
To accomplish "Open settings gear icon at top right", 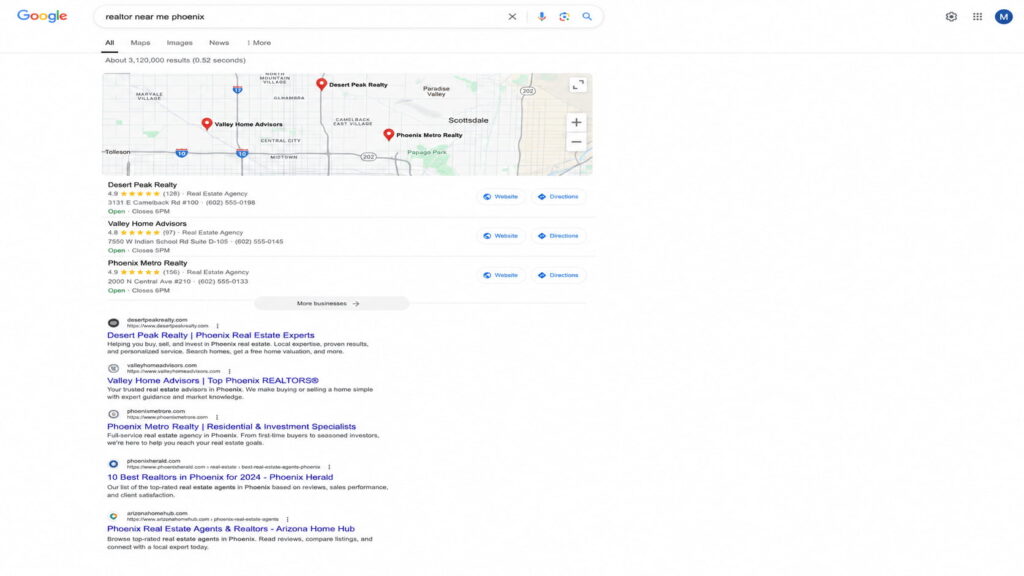I will tap(951, 17).
